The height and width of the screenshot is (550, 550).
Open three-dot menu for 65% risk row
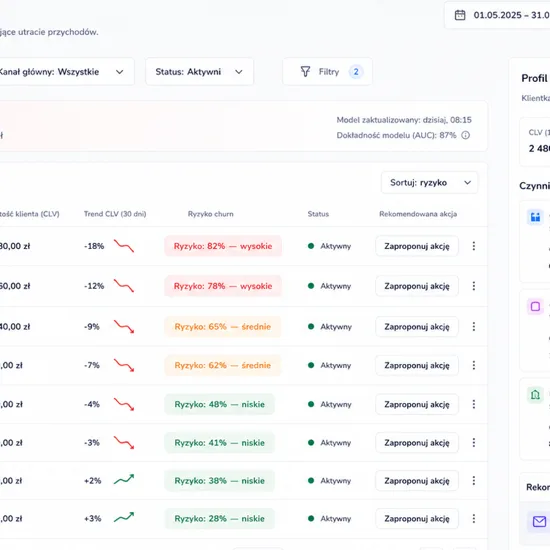click(474, 327)
